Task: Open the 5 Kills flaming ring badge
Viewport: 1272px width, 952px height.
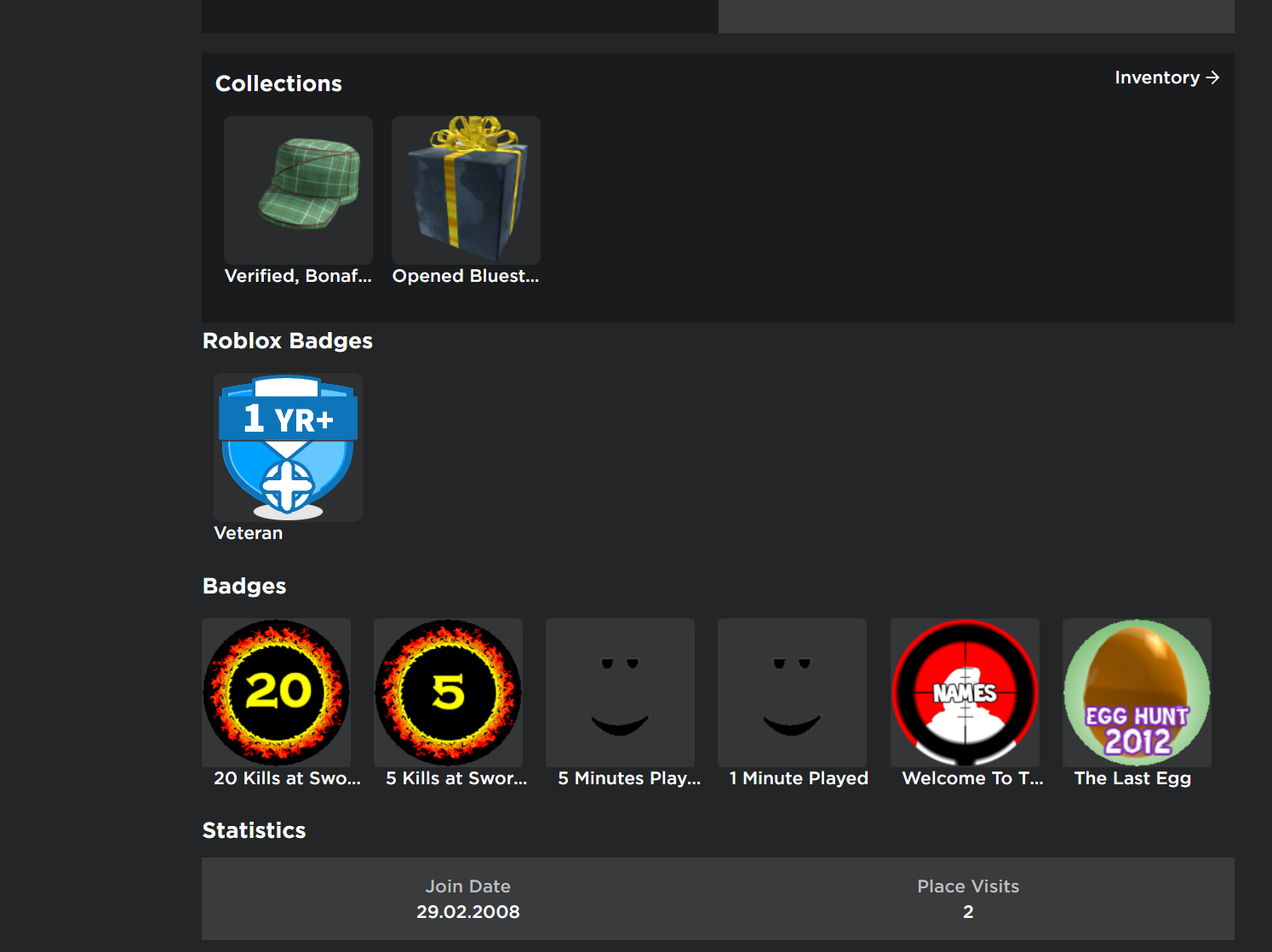Action: pos(448,692)
